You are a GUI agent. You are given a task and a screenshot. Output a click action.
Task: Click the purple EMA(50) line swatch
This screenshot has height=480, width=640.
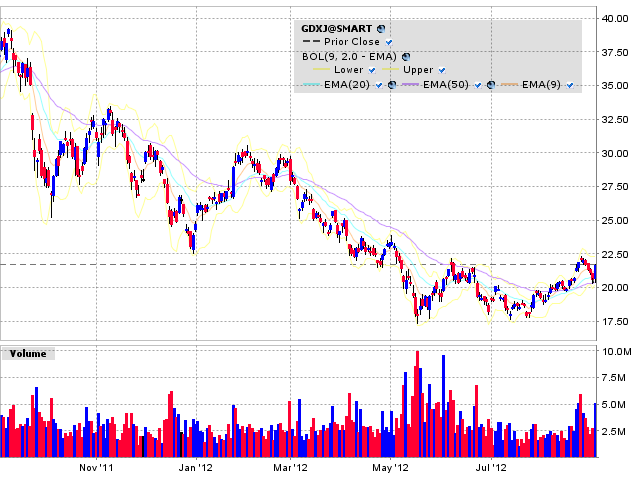pyautogui.click(x=411, y=84)
